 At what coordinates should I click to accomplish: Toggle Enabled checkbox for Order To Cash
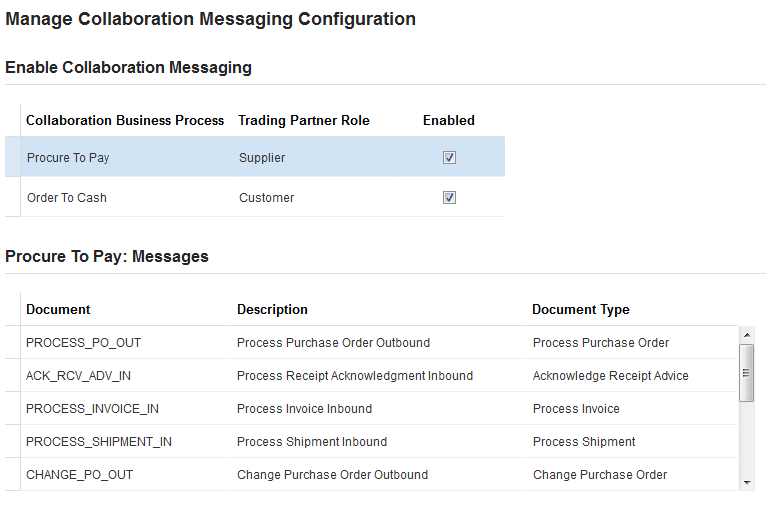point(449,198)
